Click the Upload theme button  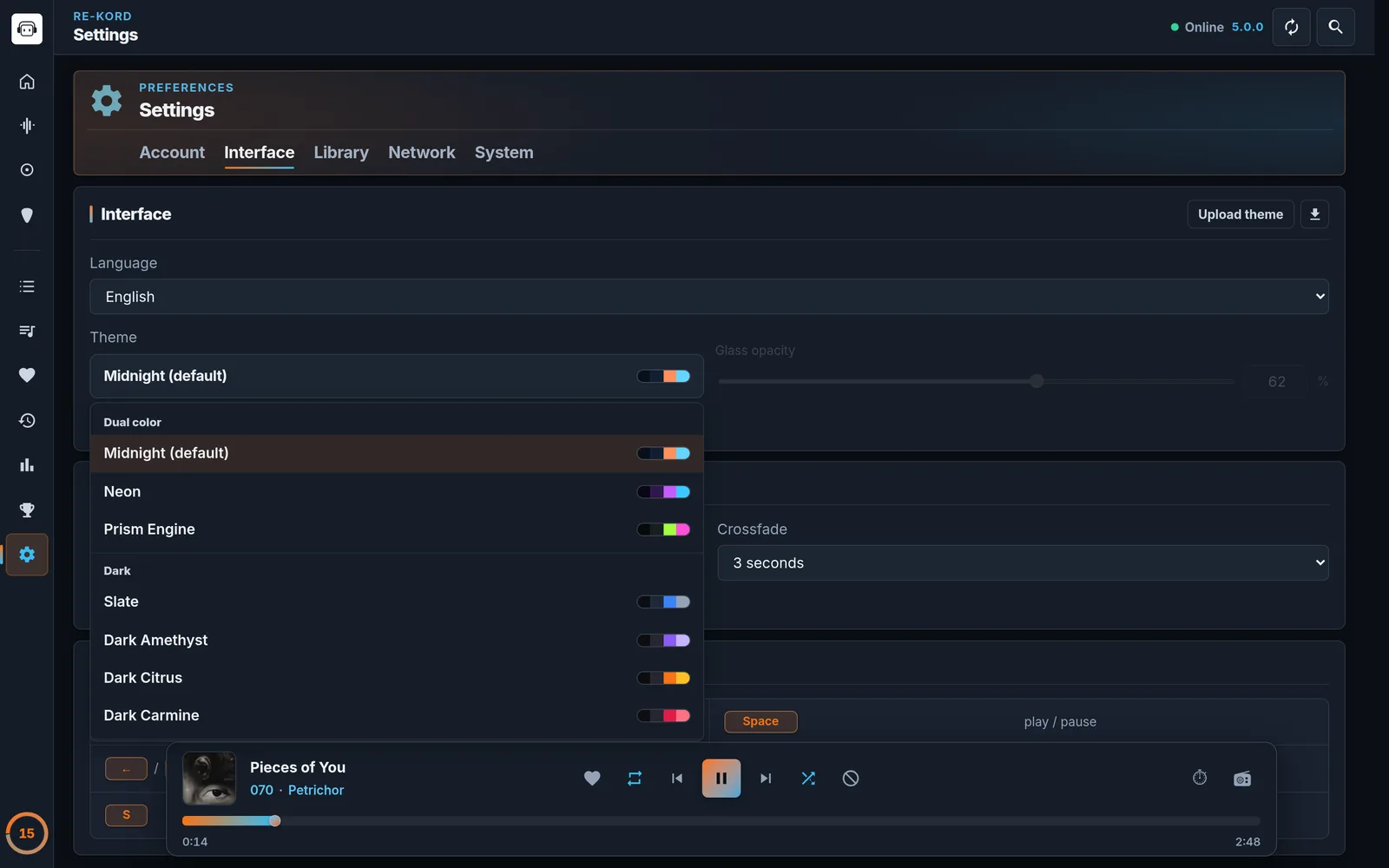tap(1241, 214)
